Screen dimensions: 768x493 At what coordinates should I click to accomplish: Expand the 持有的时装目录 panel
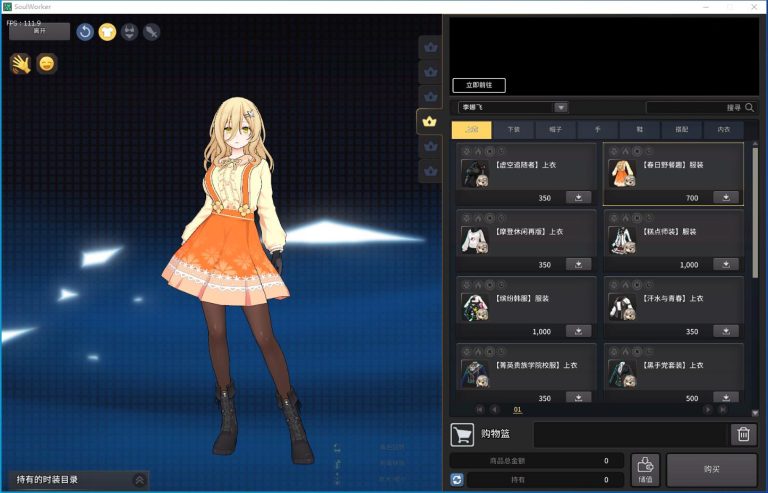[x=78, y=480]
